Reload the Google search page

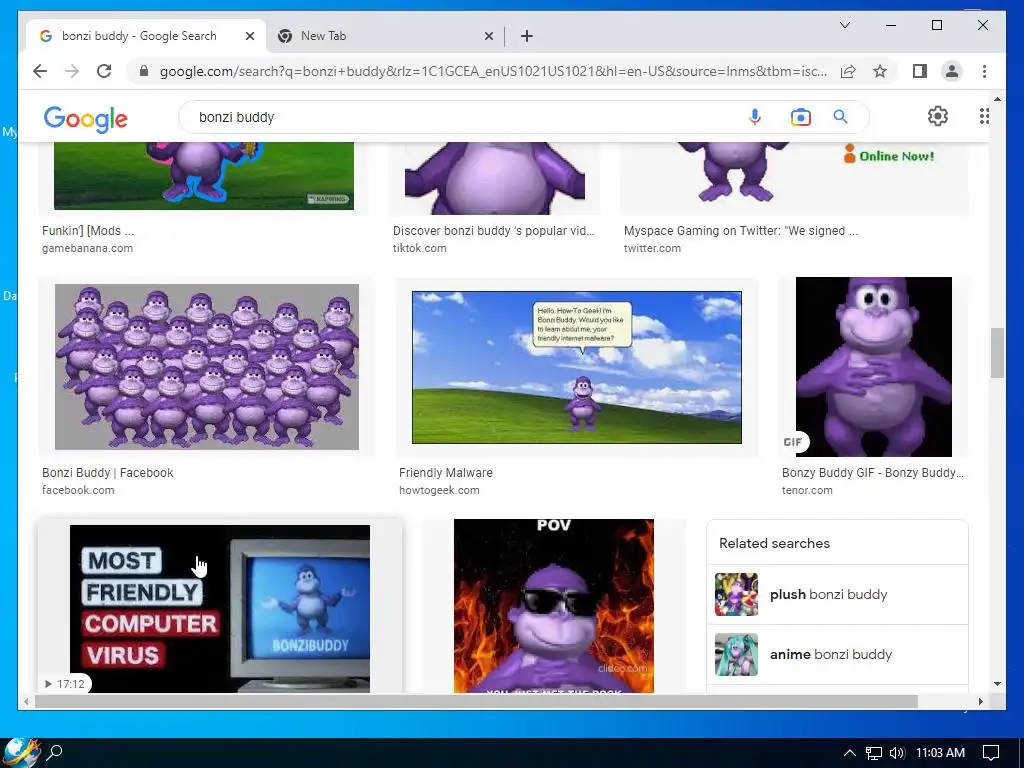104,71
